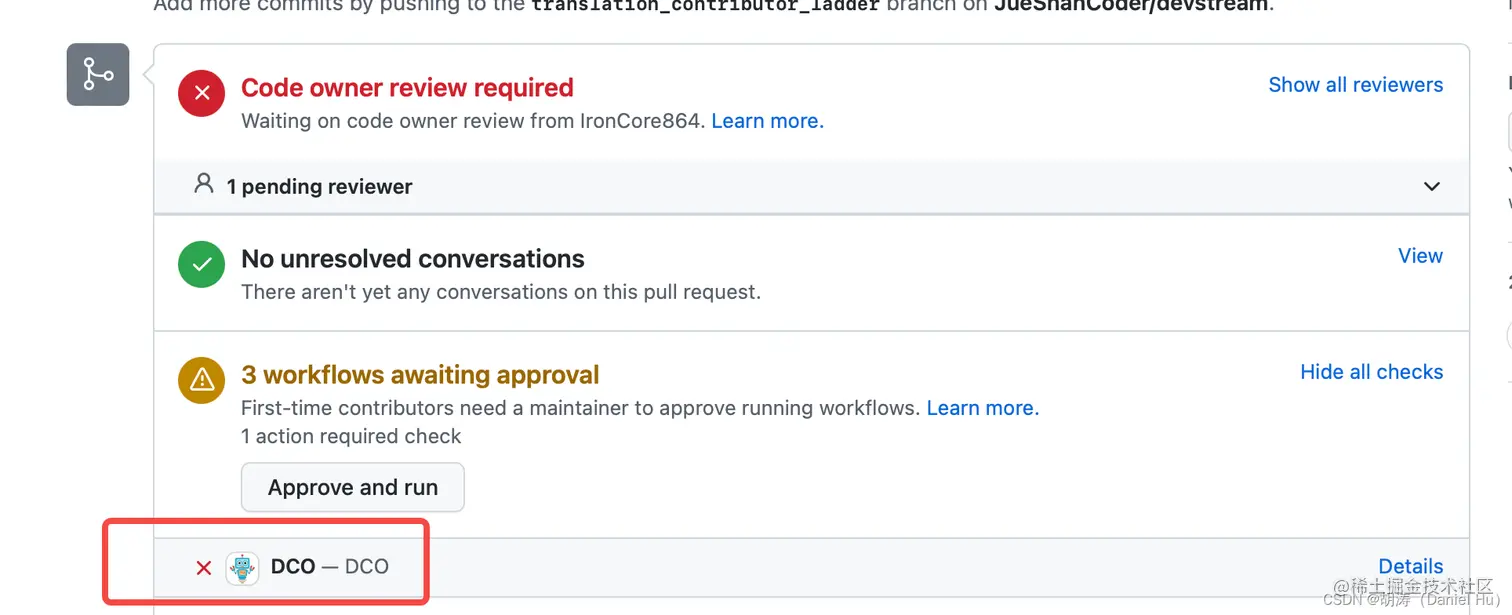The image size is (1512, 615).
Task: Show all reviewers for this pull request
Action: 1355,84
